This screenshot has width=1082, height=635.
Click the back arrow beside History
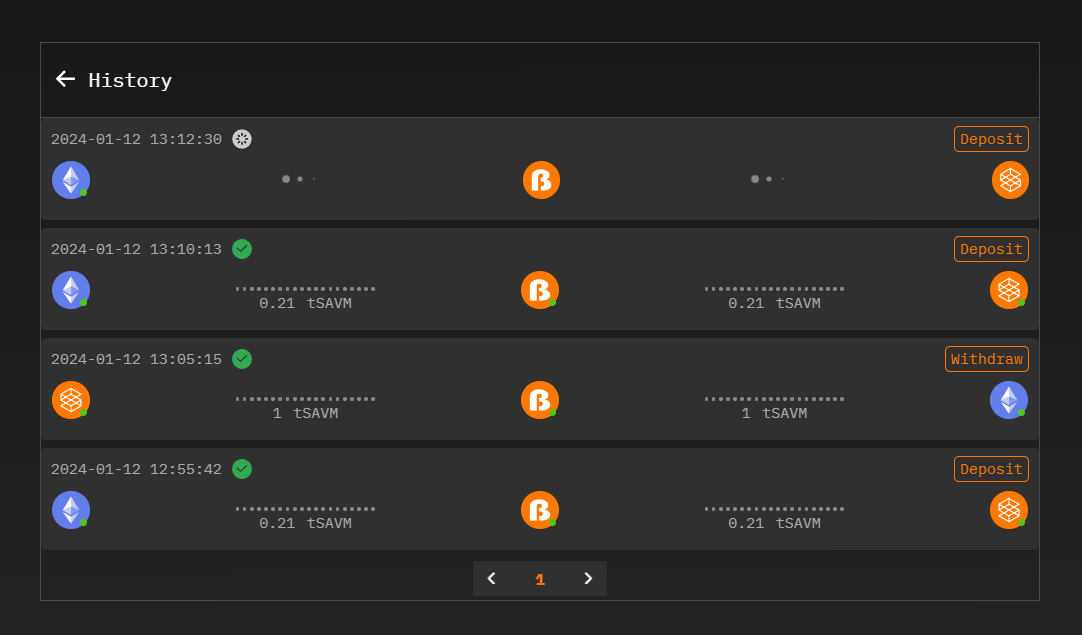click(65, 79)
